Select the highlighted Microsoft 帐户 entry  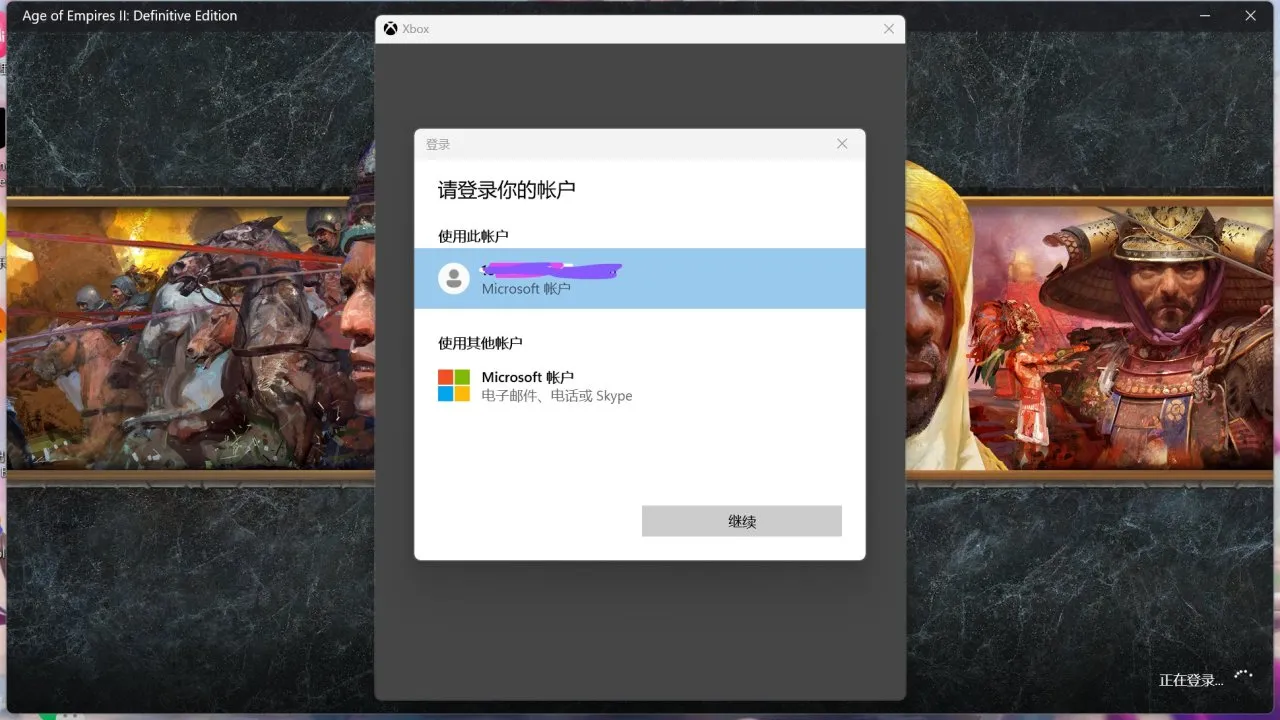click(x=640, y=278)
